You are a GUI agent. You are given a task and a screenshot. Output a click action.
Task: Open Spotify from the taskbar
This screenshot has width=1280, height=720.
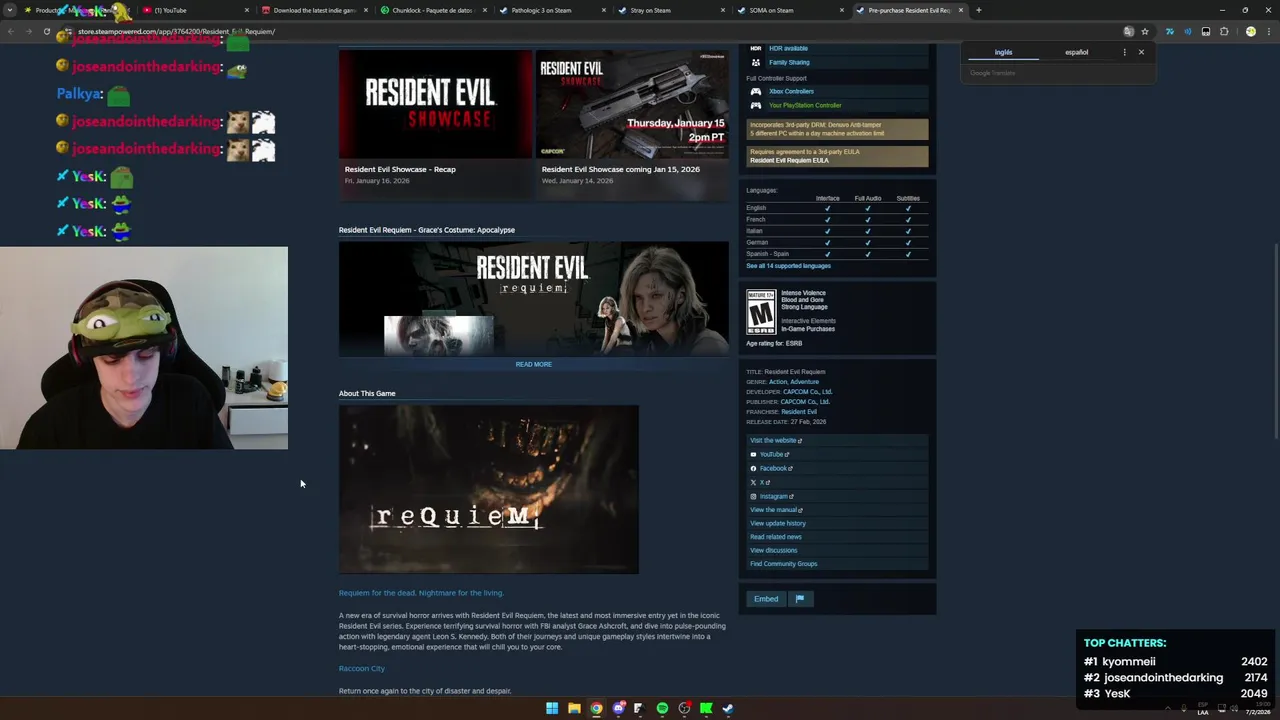point(662,708)
